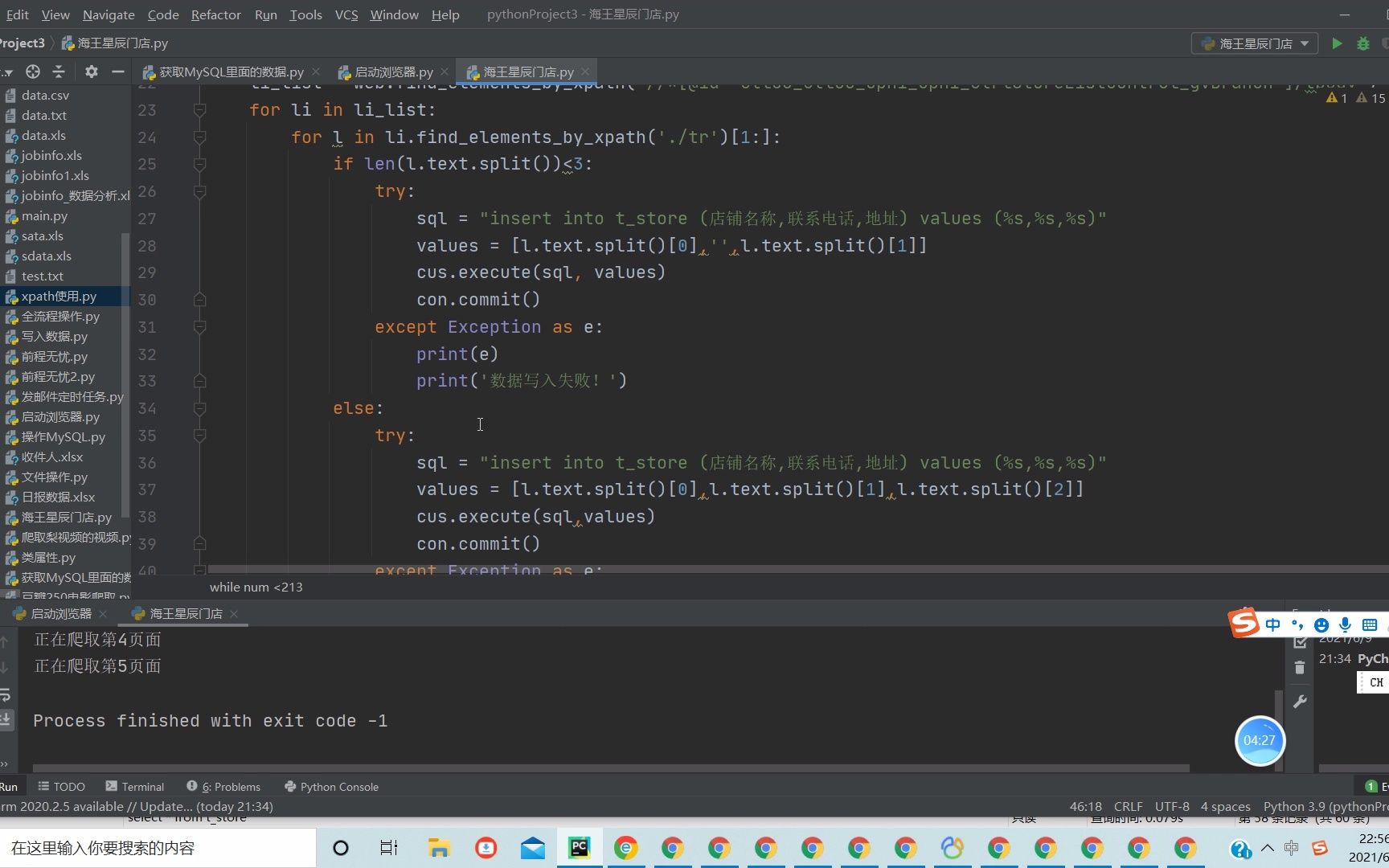Image resolution: width=1389 pixels, height=868 pixels.
Task: Click the project panel vertical scrollbar
Action: (x=125, y=375)
